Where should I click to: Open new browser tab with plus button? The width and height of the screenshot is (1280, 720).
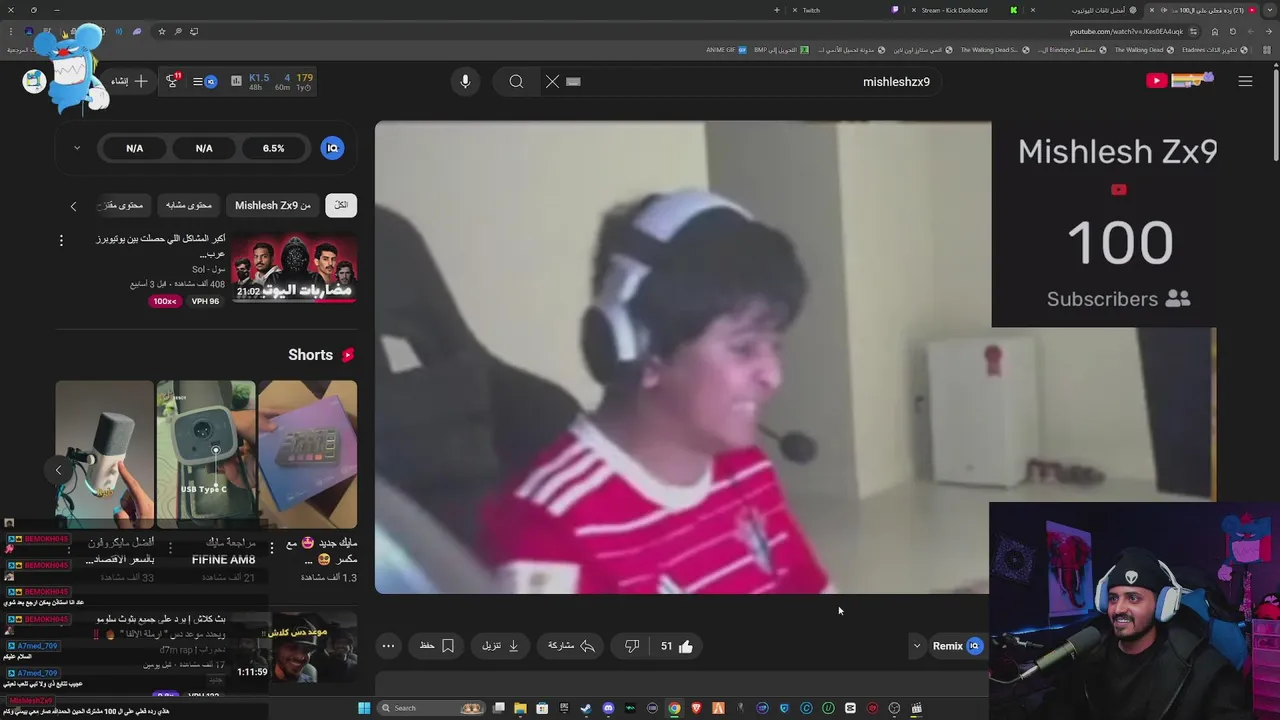pyautogui.click(x=776, y=10)
